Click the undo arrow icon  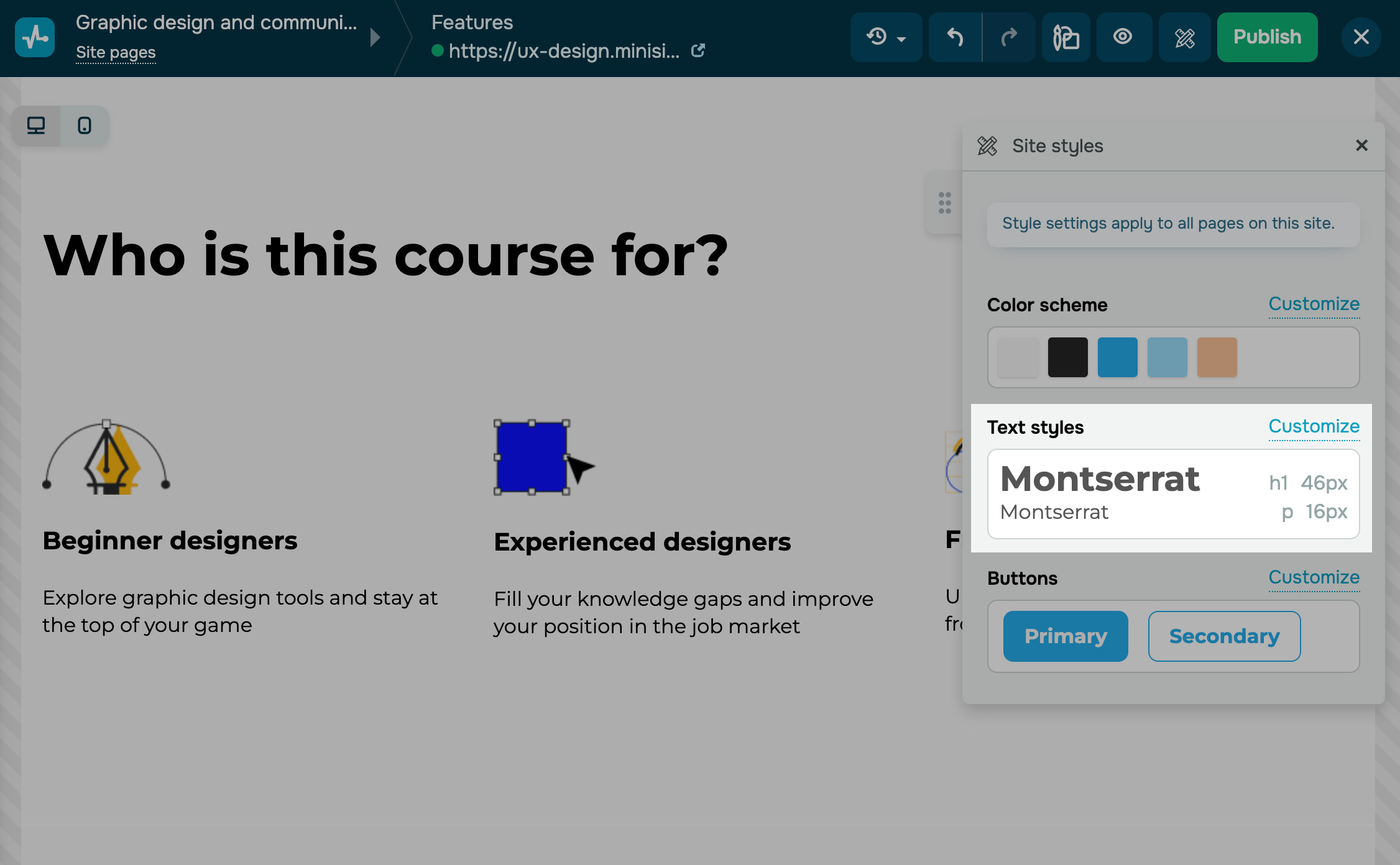tap(955, 37)
